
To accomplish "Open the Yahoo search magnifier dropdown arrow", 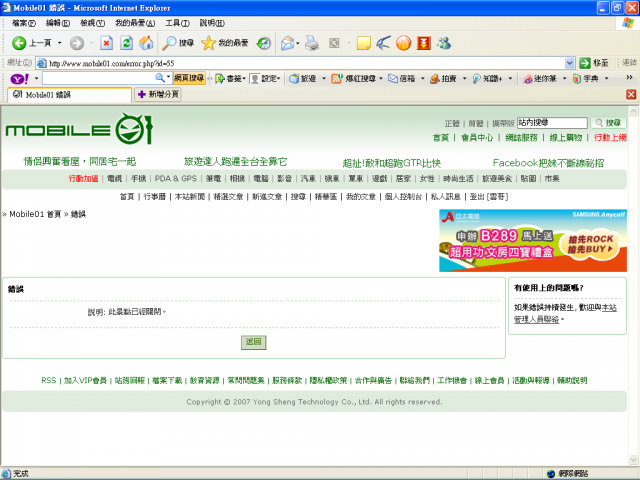I will click(168, 77).
